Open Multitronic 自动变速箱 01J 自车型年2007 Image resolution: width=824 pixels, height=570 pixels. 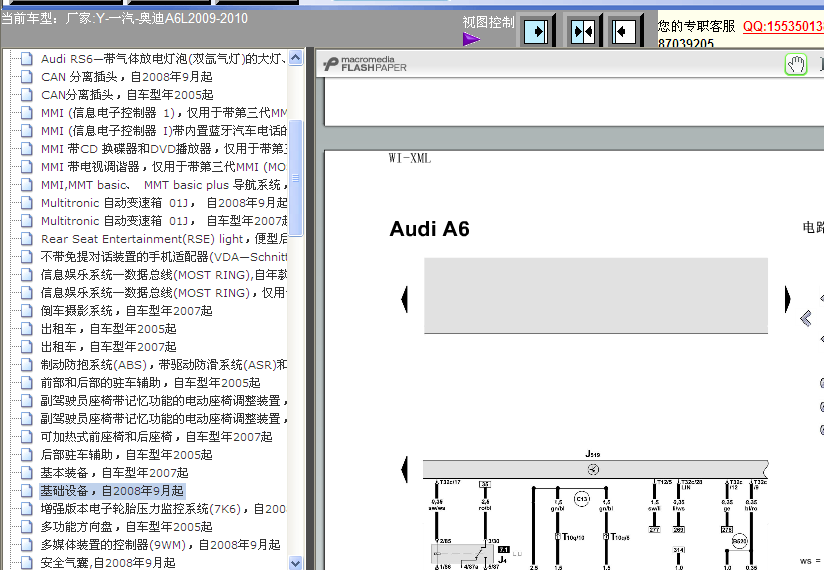coord(163,221)
